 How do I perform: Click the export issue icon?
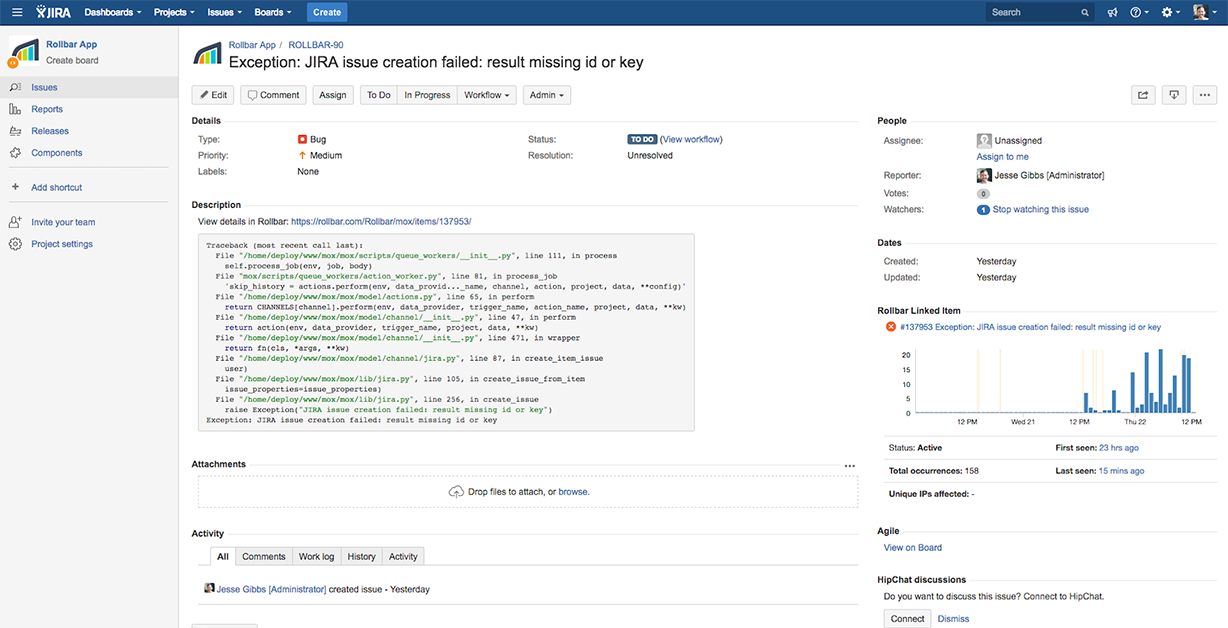click(x=1174, y=95)
